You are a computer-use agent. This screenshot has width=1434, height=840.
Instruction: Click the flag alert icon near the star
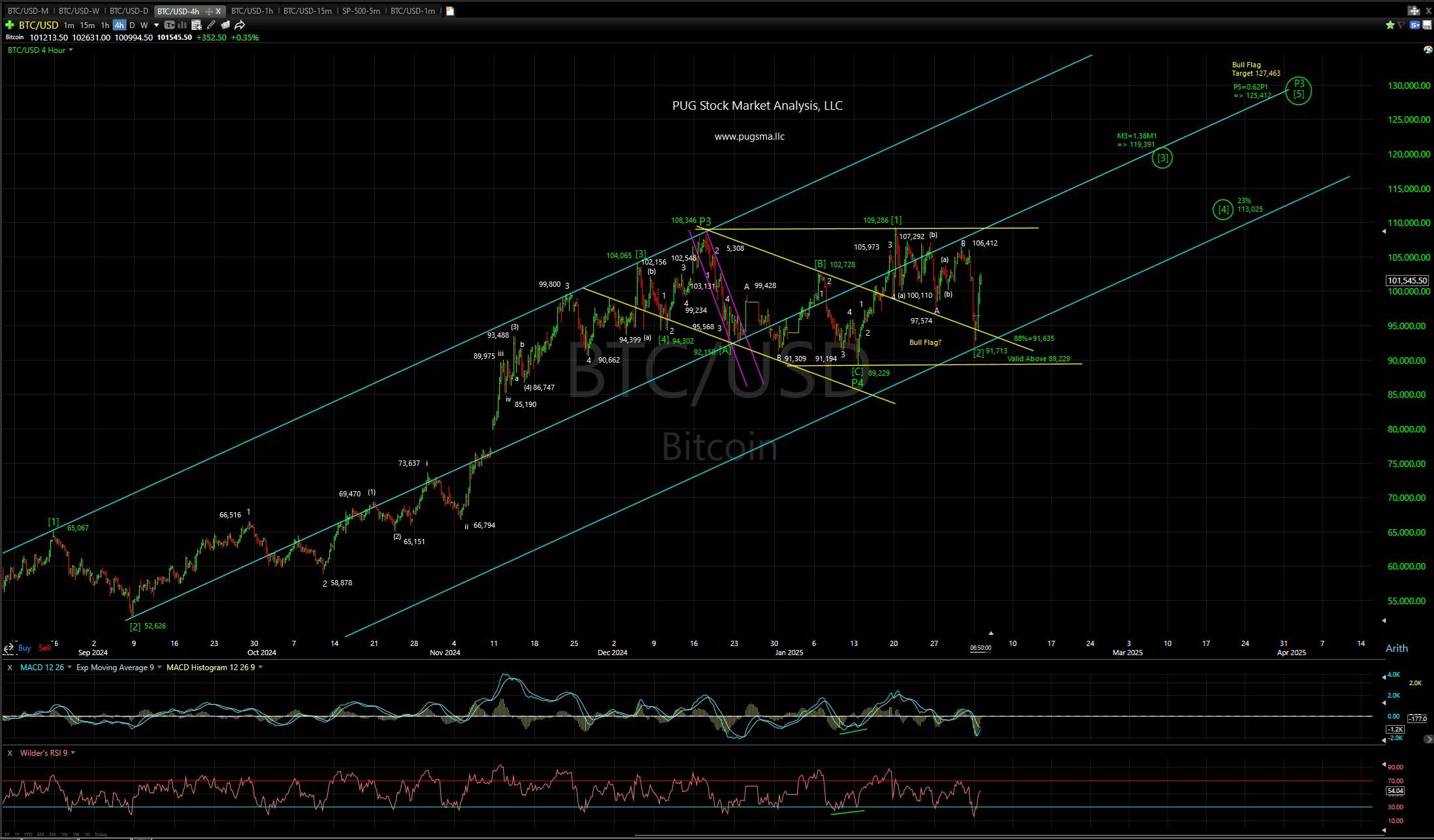1401,25
